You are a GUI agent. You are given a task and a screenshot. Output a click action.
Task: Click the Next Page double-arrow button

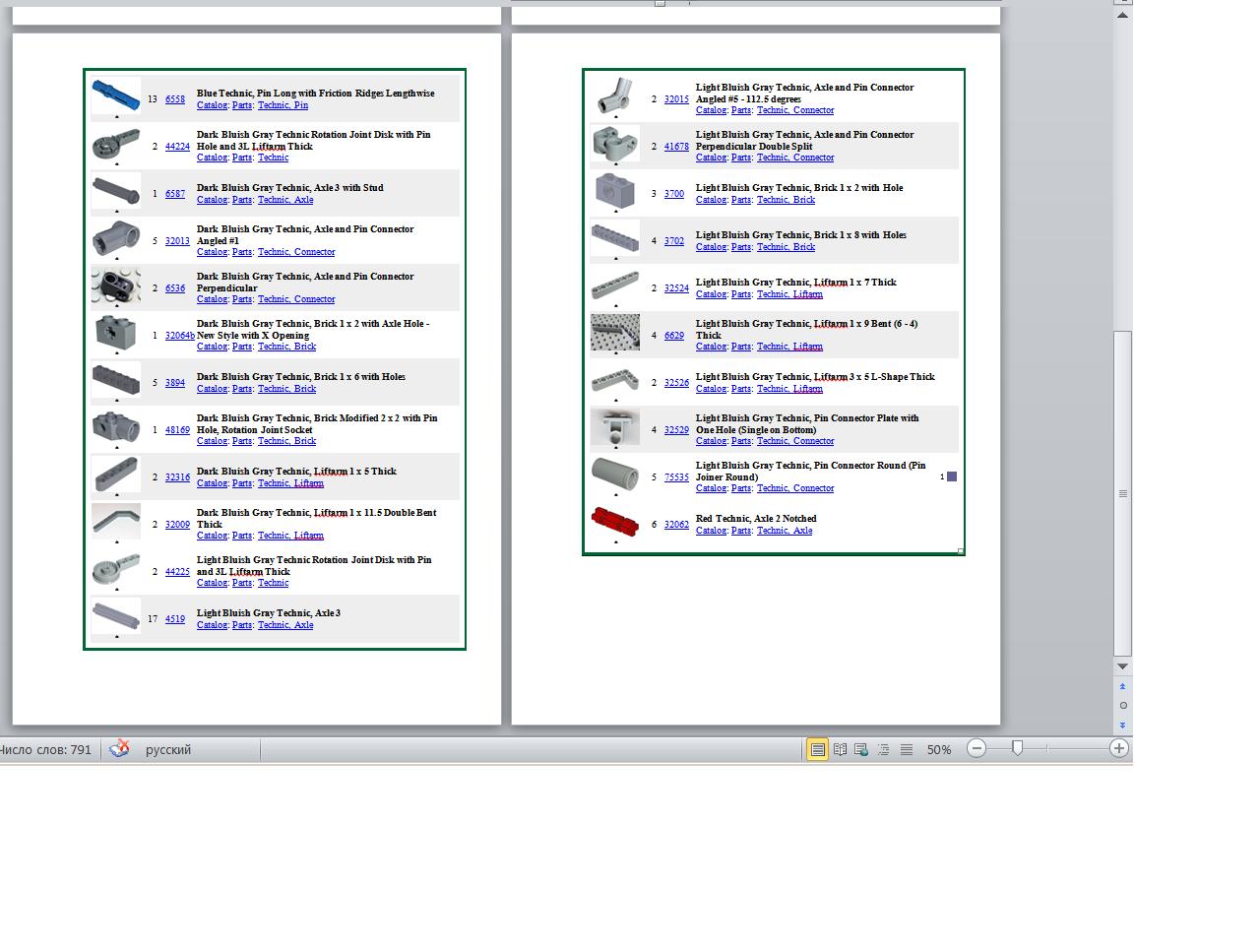pos(1122,725)
